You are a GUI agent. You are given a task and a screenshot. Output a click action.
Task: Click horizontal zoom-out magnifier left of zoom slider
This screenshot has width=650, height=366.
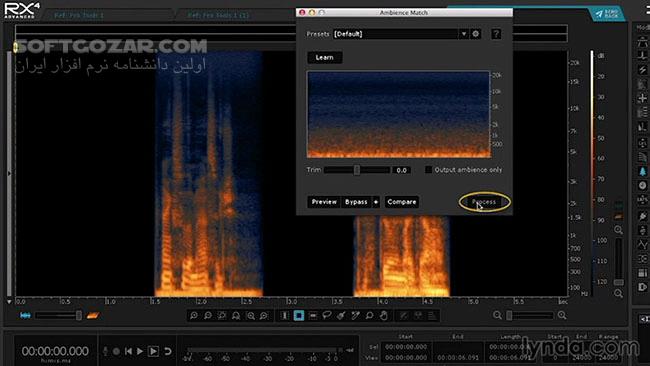(497, 316)
